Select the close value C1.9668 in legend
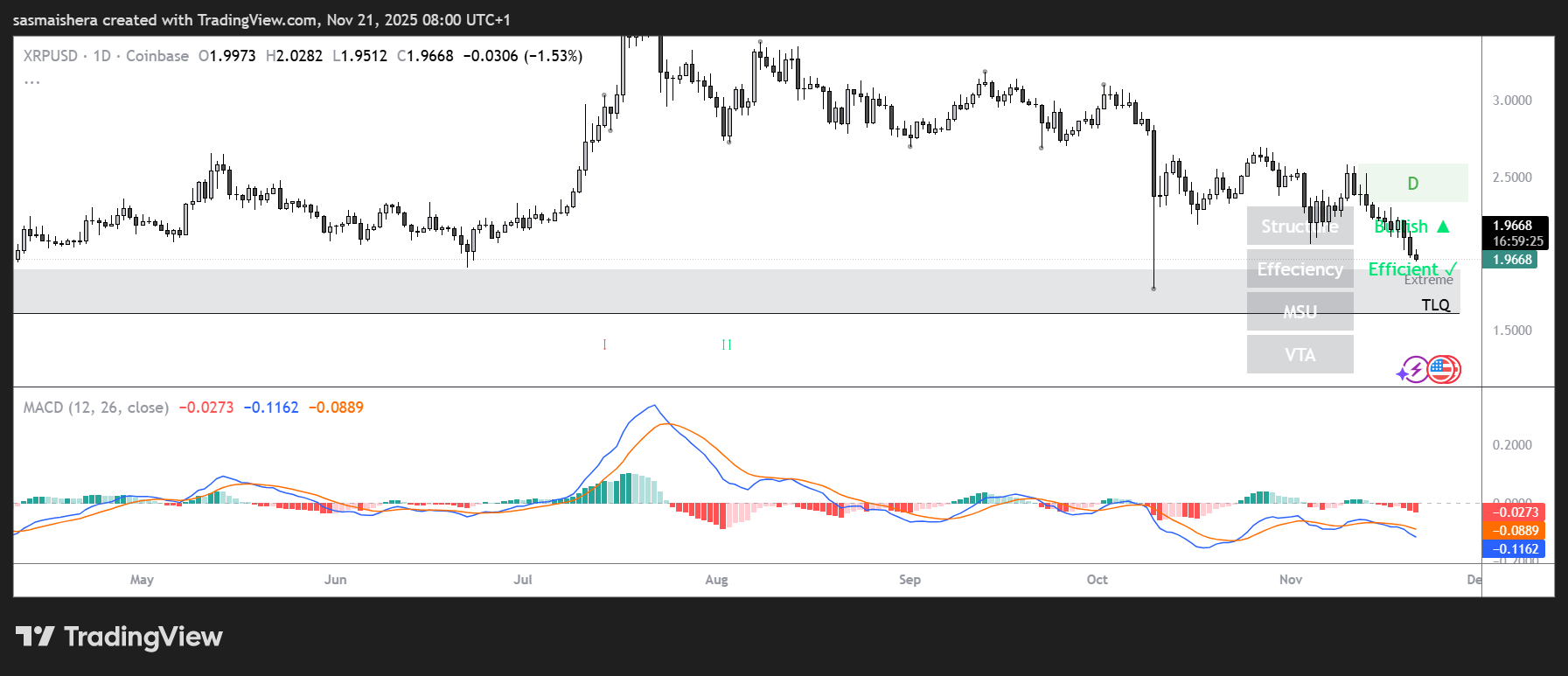The width and height of the screenshot is (1568, 676). tap(426, 56)
